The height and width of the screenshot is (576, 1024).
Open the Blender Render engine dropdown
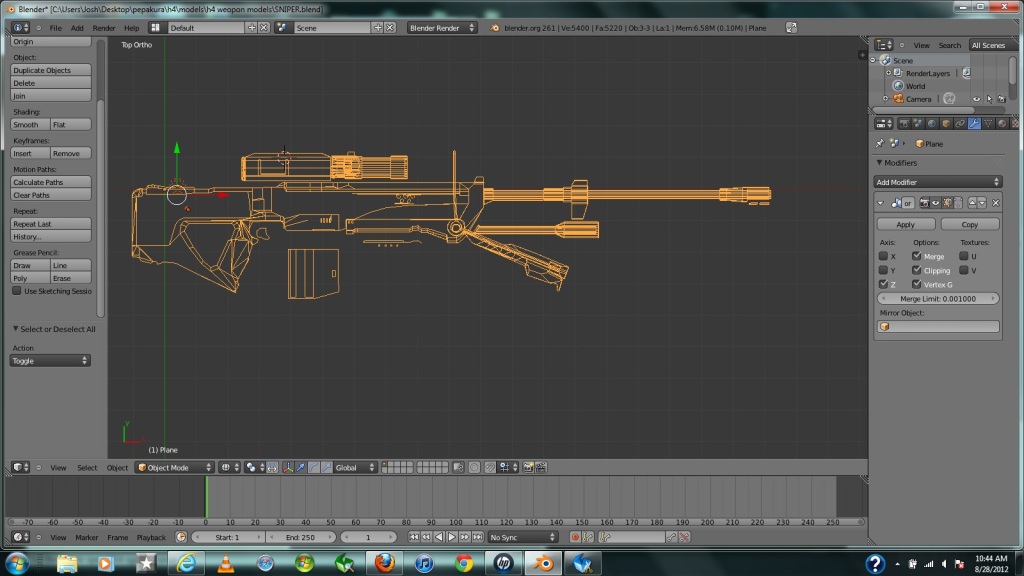(x=441, y=28)
